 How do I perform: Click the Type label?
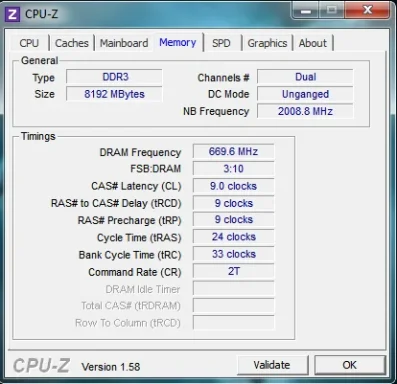43,78
